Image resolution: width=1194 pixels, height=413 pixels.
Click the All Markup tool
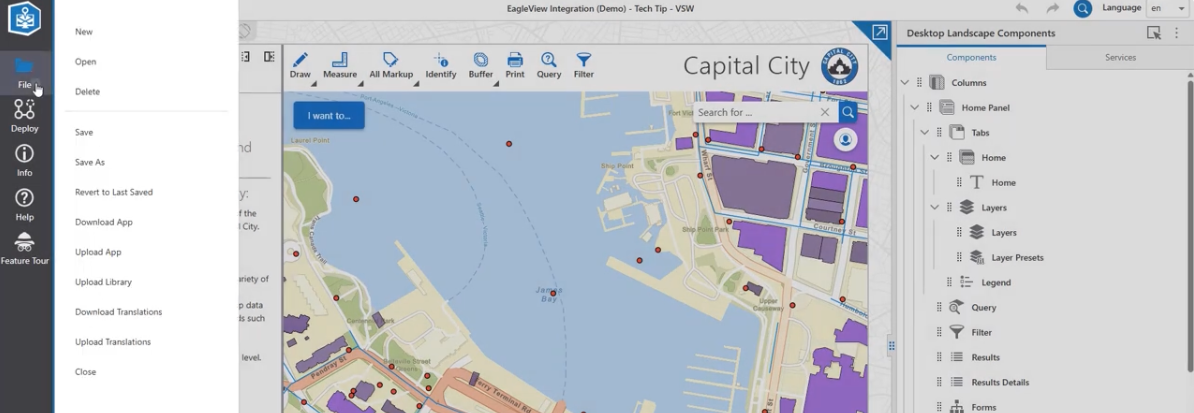(391, 66)
